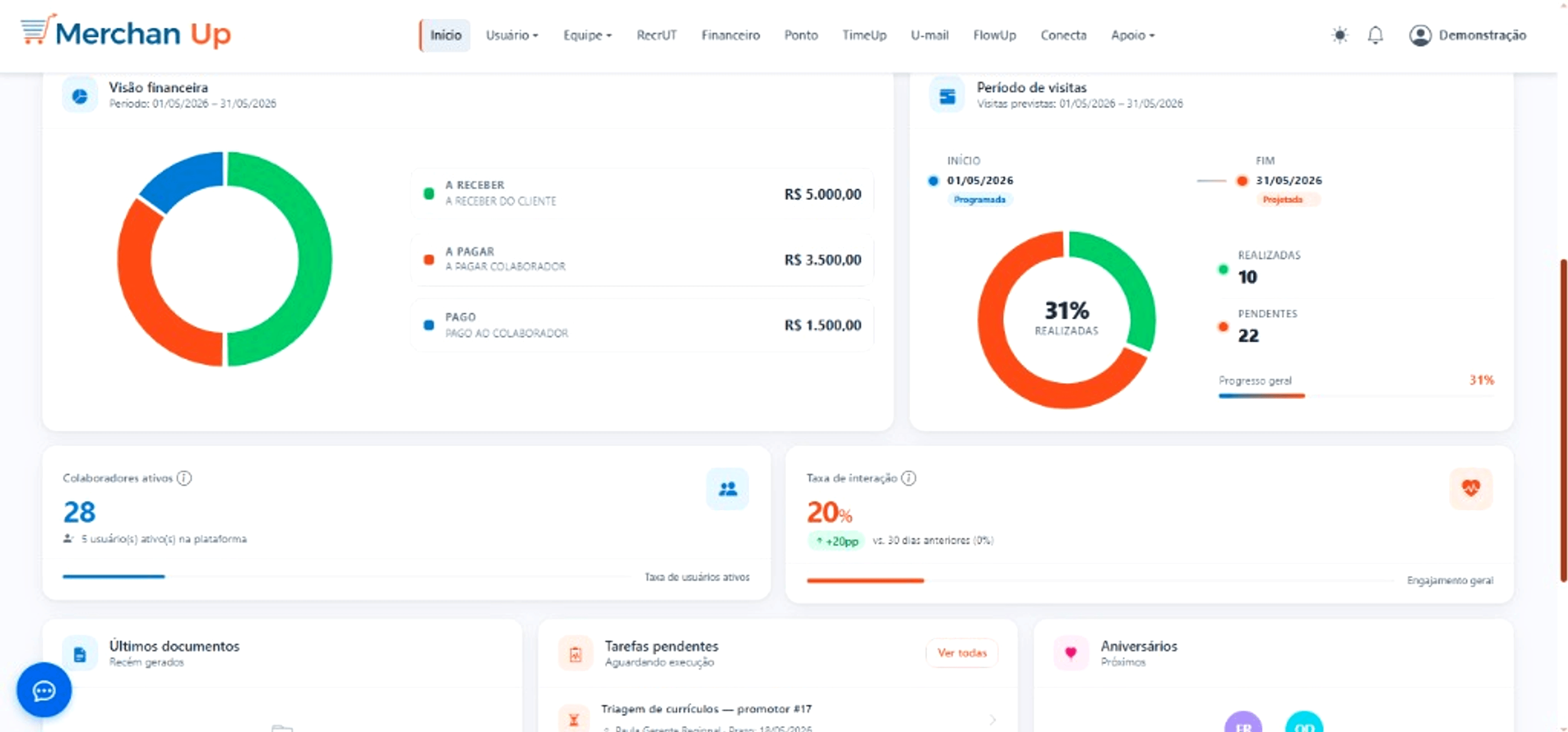This screenshot has width=1568, height=732.
Task: Open the floating chat bubble
Action: 44,690
